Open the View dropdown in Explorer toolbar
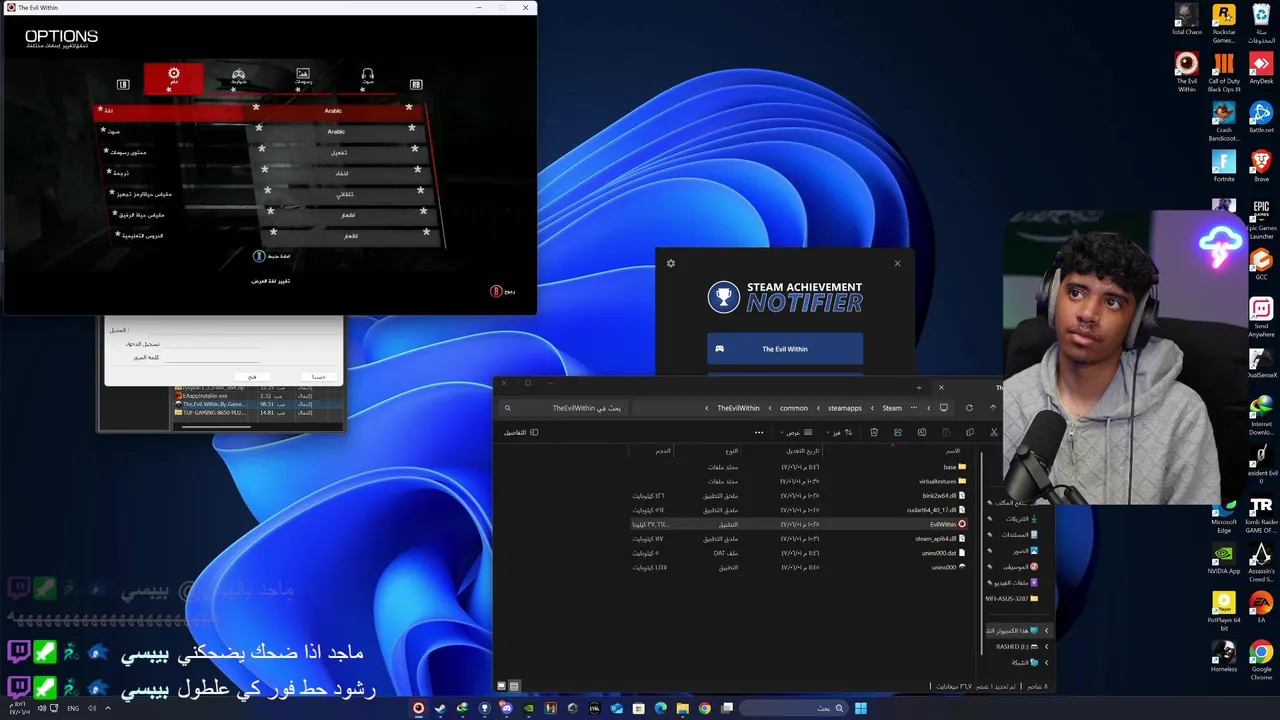1280x720 pixels. 797,432
